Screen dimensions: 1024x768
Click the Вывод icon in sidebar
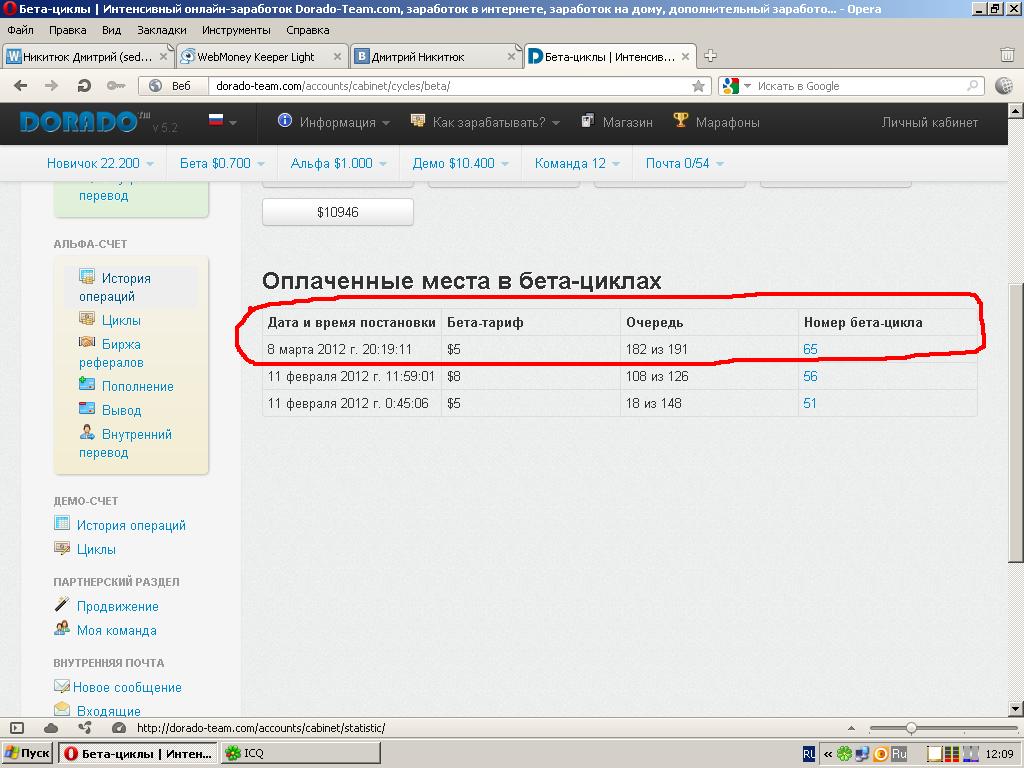85,410
